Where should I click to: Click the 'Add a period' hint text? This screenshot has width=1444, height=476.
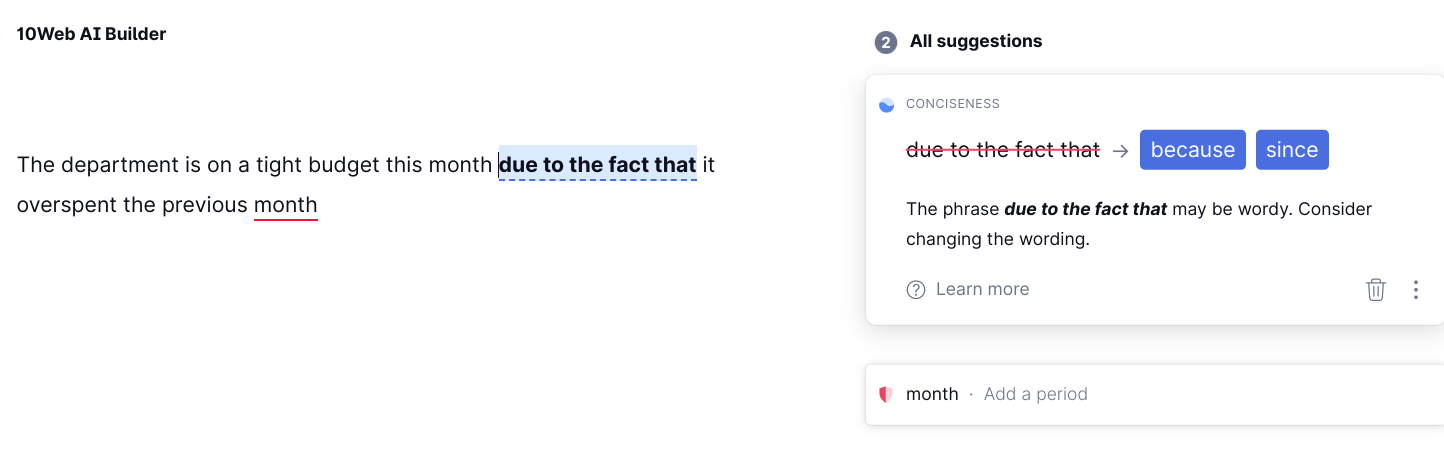1036,394
